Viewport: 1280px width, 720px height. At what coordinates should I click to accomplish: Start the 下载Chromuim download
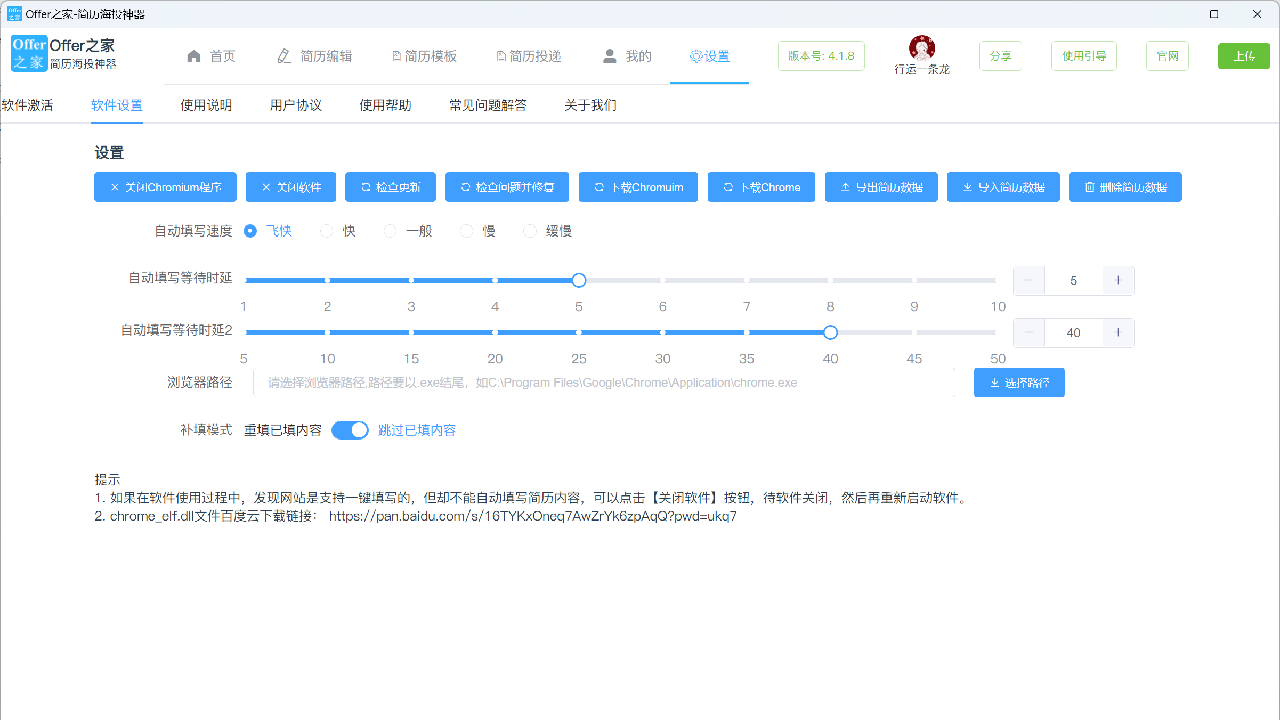(638, 187)
